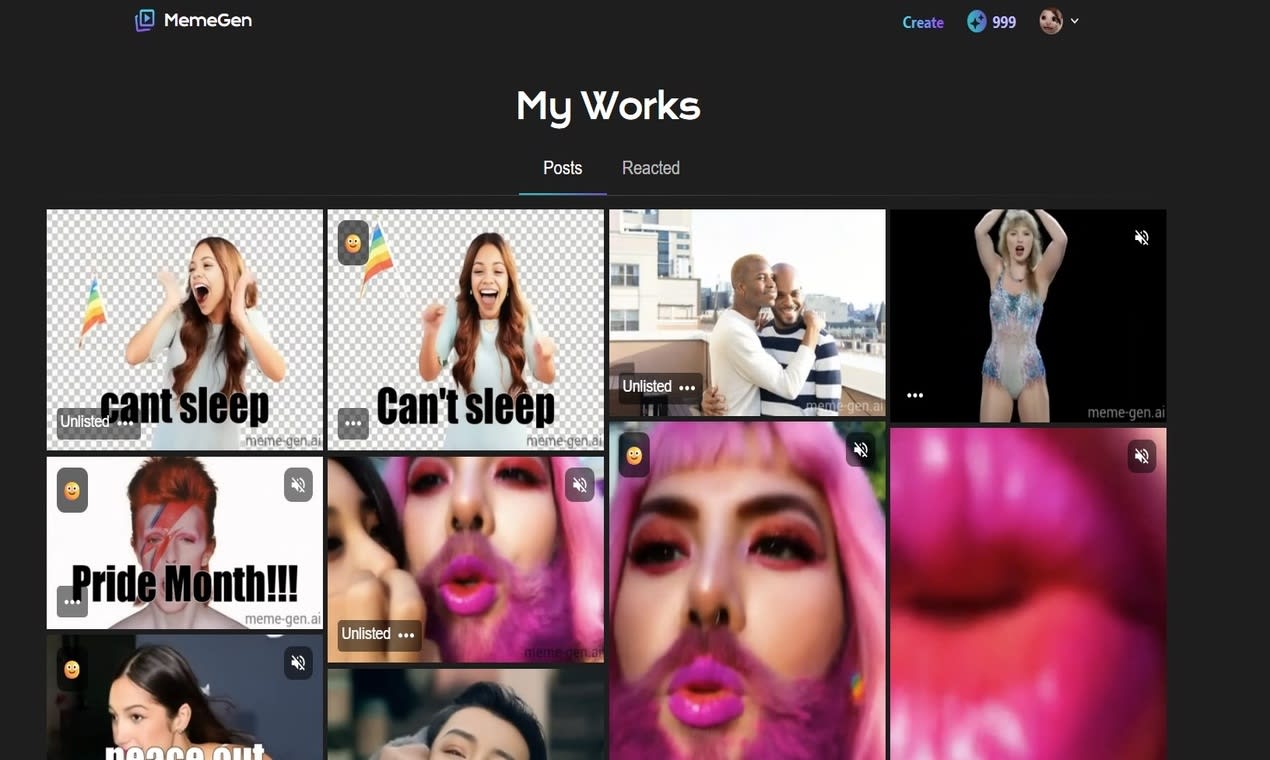This screenshot has width=1270, height=760.
Task: Open options dots on 'cant sleep' unlisted meme
Action: pyautogui.click(x=125, y=422)
